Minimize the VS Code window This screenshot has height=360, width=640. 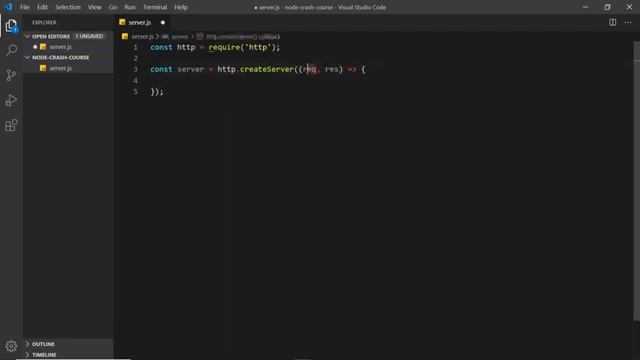pos(585,7)
